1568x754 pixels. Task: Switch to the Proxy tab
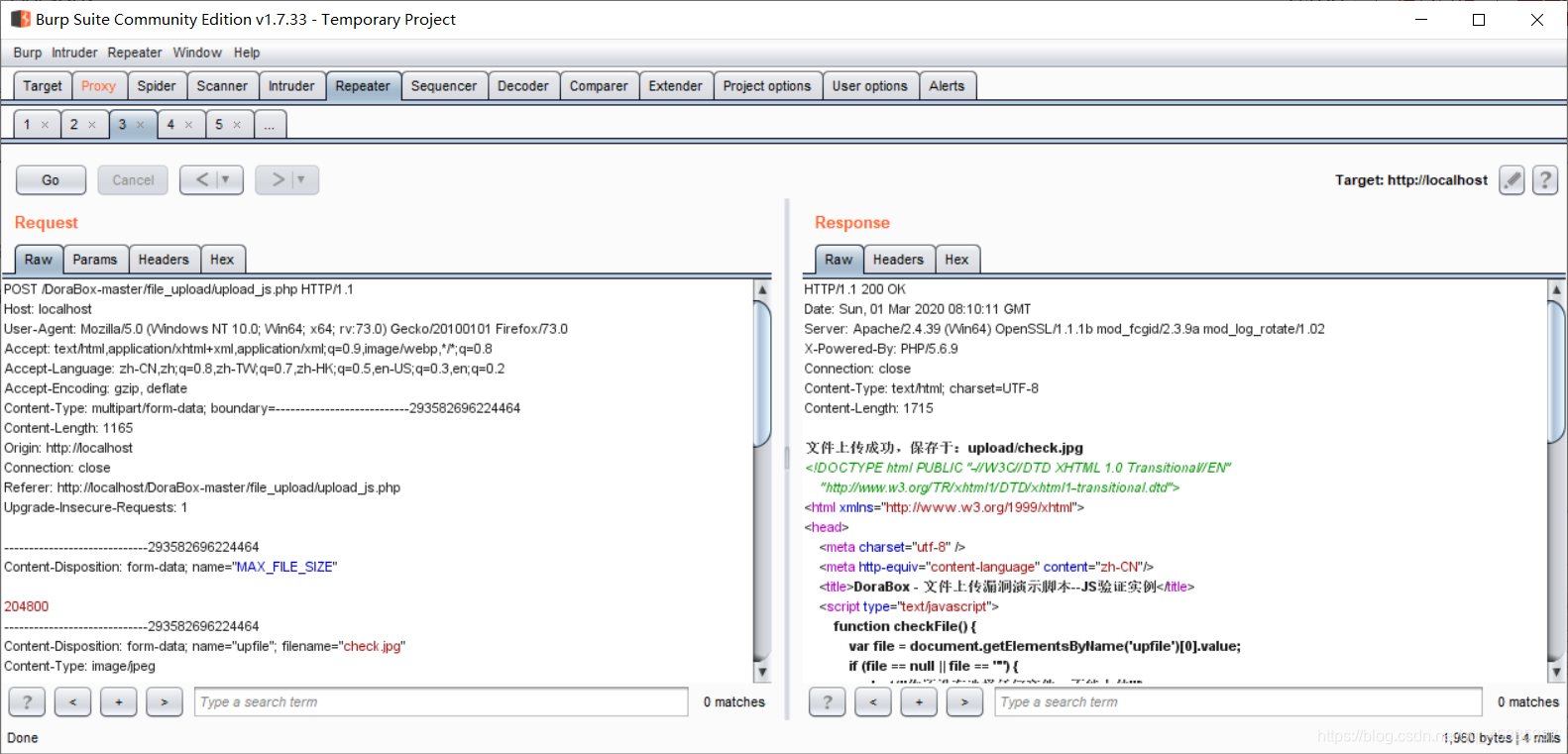point(98,86)
